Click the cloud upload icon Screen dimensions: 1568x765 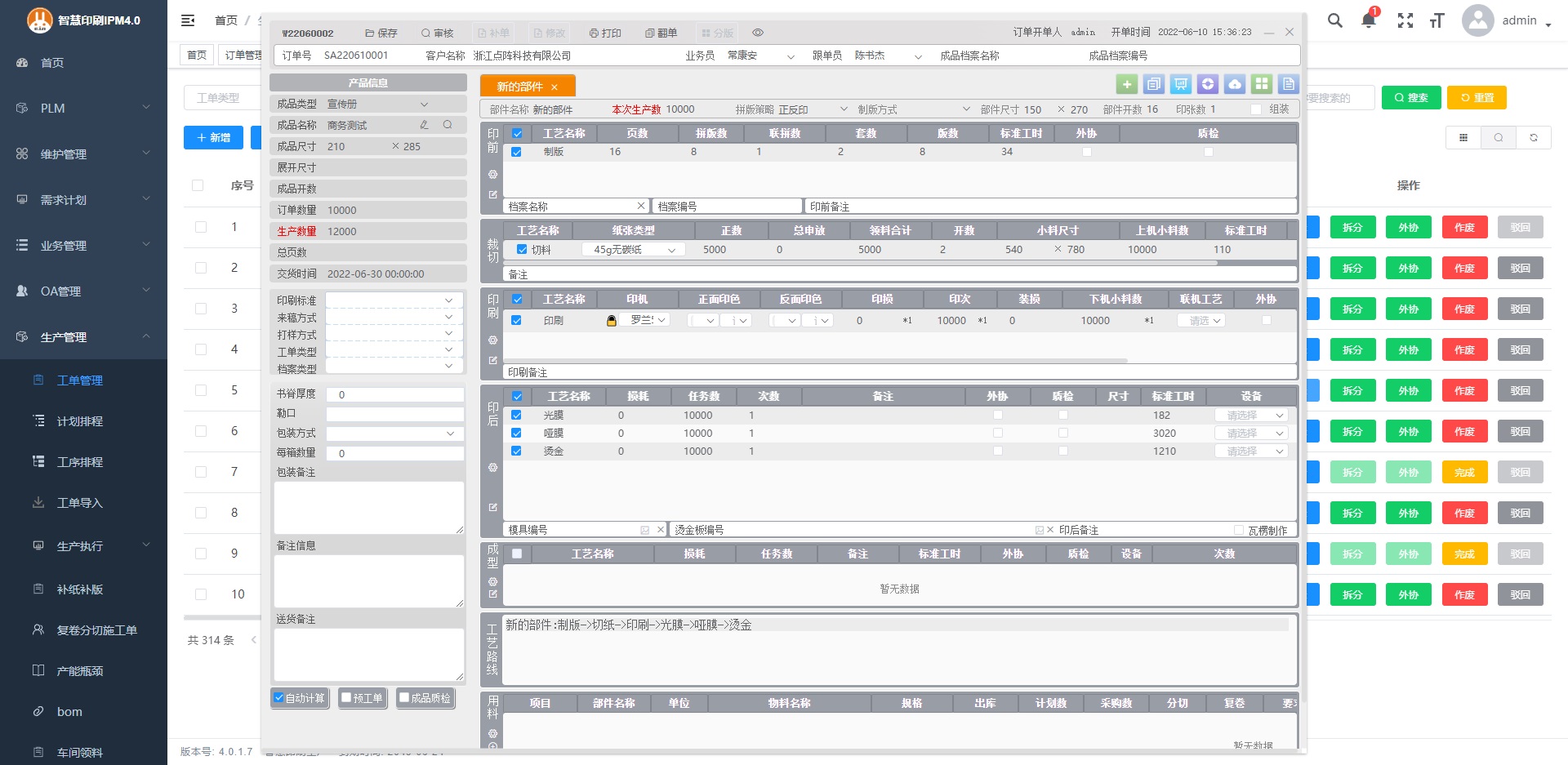(1235, 84)
